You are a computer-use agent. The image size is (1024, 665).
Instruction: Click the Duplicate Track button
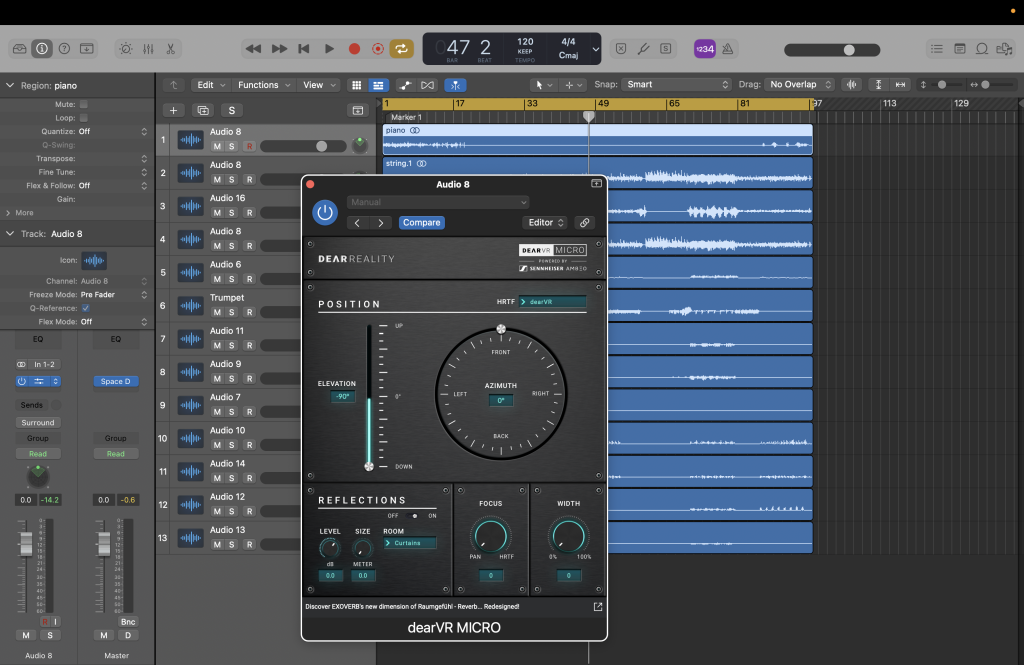coord(203,110)
